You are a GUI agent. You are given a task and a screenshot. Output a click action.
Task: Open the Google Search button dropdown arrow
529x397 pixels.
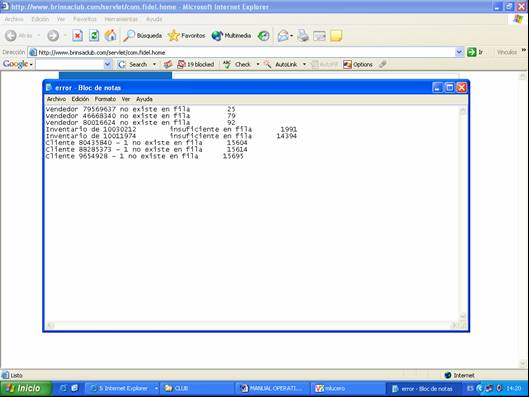155,64
